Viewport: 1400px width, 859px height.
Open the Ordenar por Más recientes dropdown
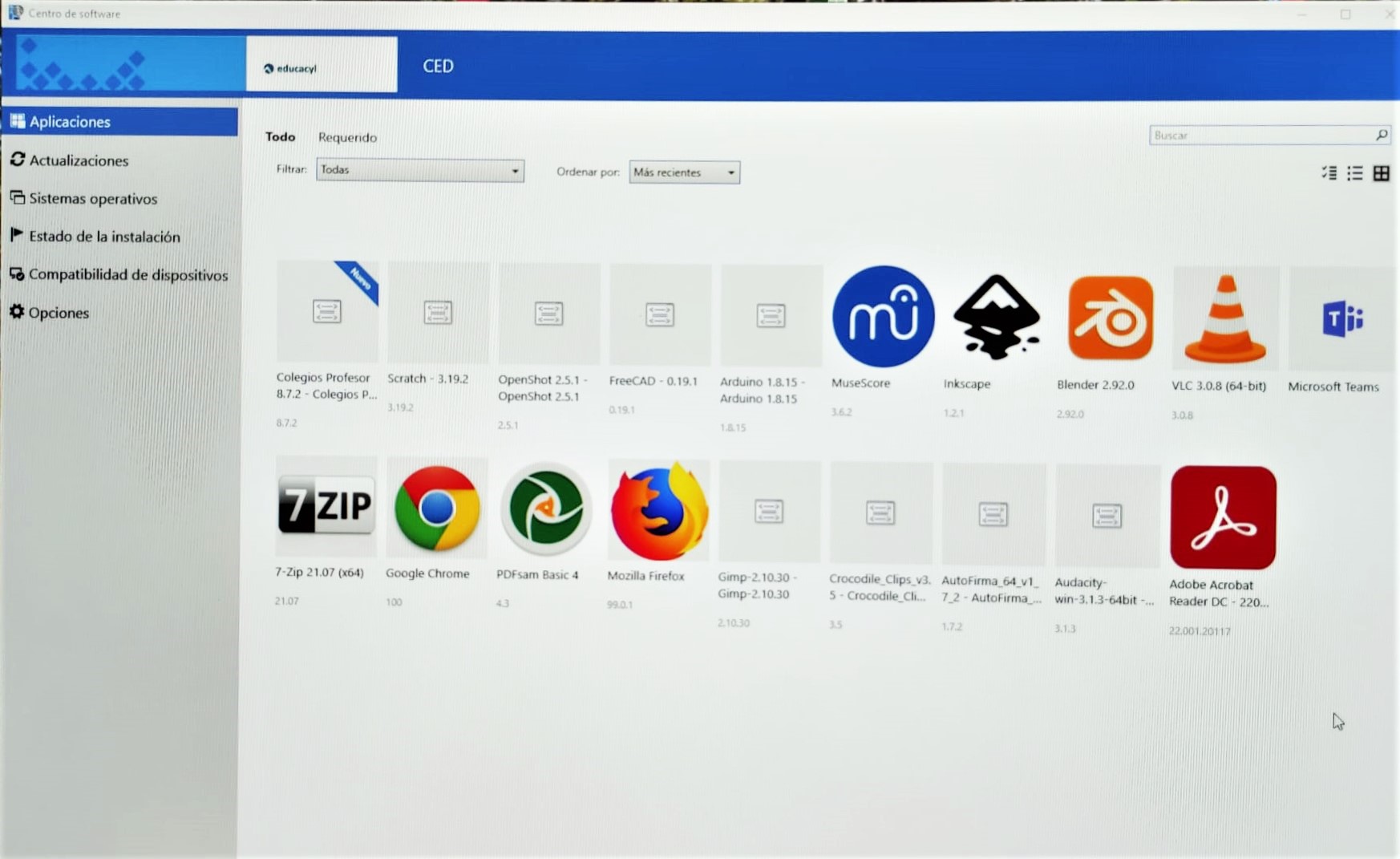[684, 172]
